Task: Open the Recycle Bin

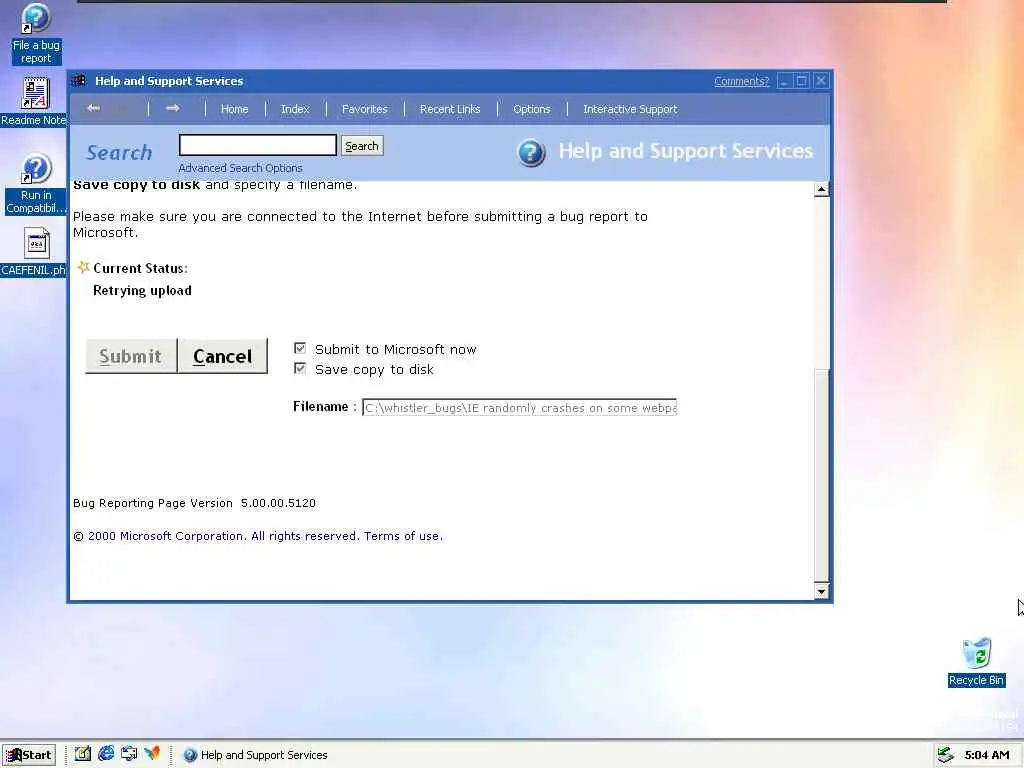Action: (x=976, y=662)
